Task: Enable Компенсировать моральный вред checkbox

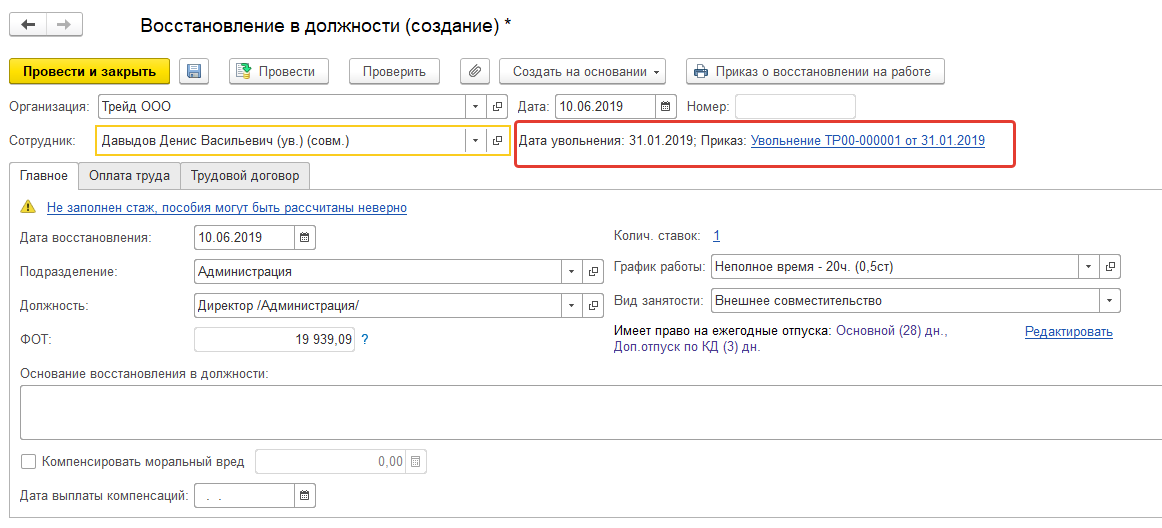Action: [29, 462]
